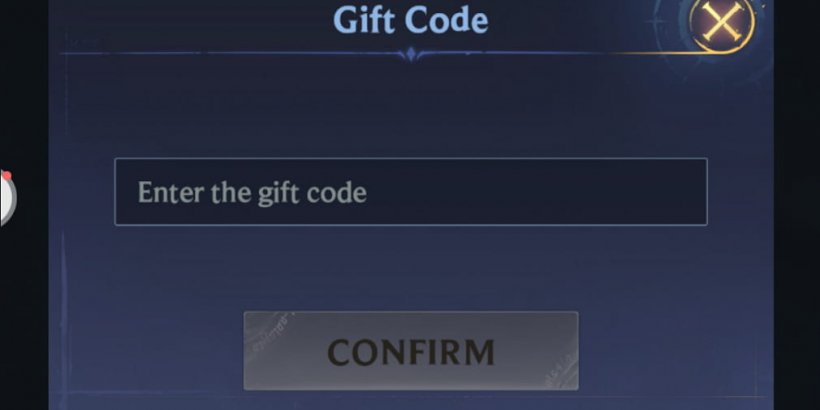Select the Gift Code title text
Screen dimensions: 820x410
pyautogui.click(x=411, y=20)
